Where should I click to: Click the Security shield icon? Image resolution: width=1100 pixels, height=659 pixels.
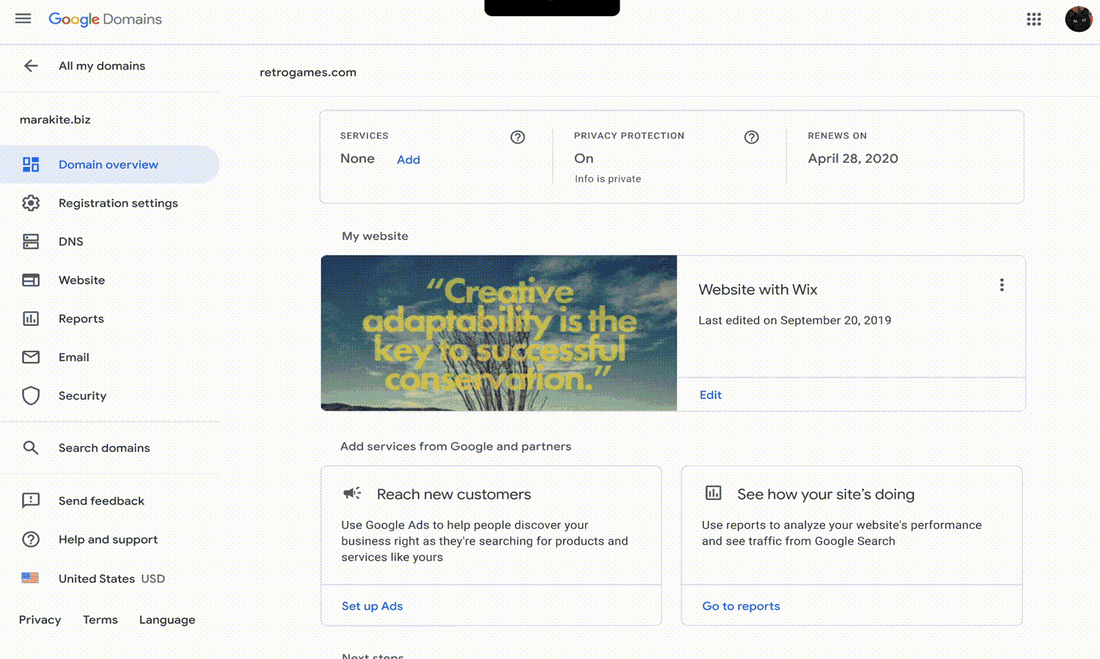tap(31, 396)
